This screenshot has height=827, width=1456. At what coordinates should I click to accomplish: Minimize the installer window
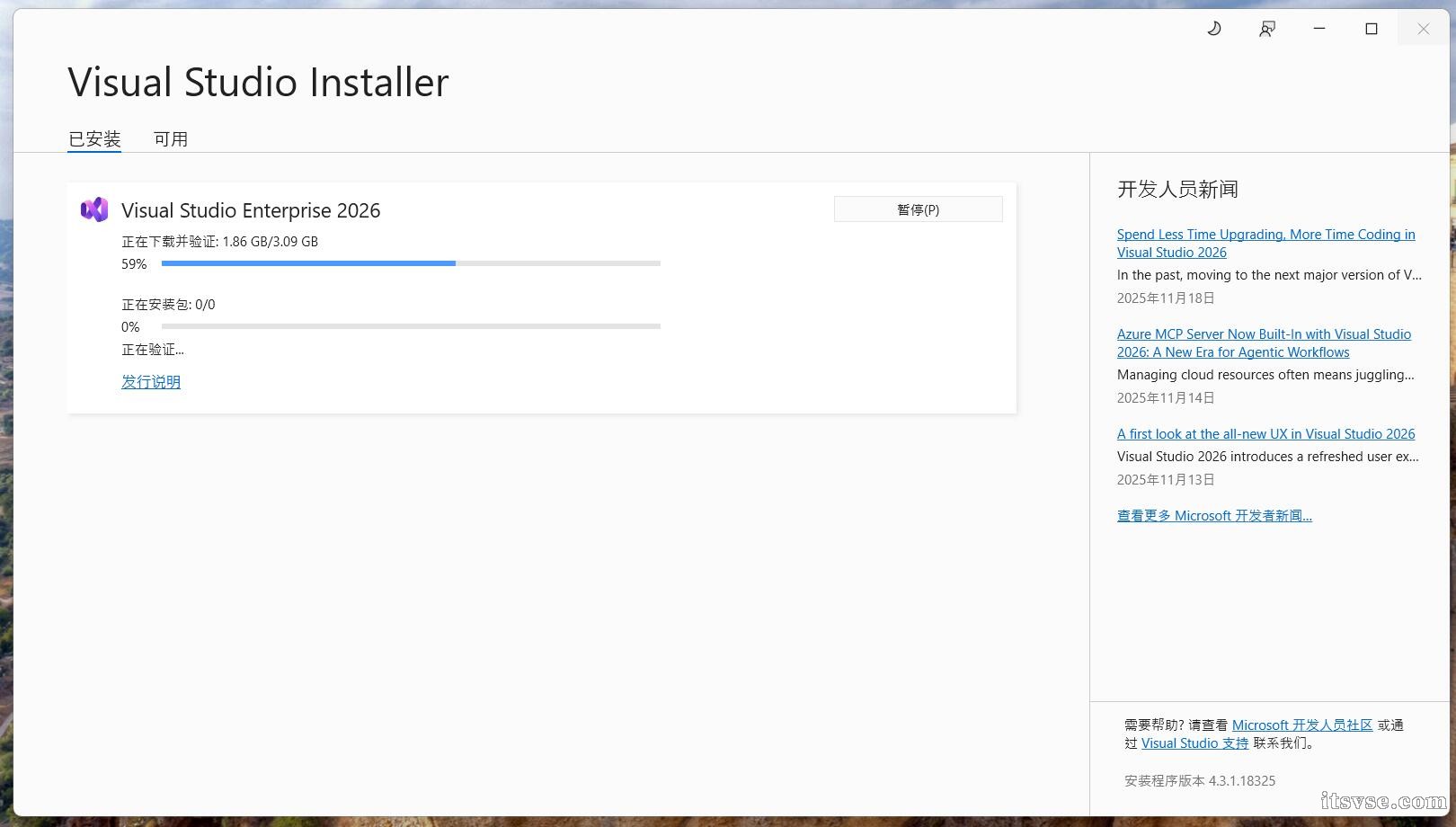coord(1318,29)
